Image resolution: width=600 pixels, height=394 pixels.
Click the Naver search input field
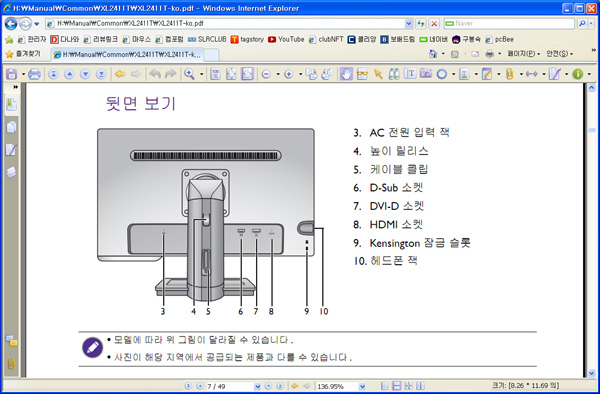click(509, 24)
